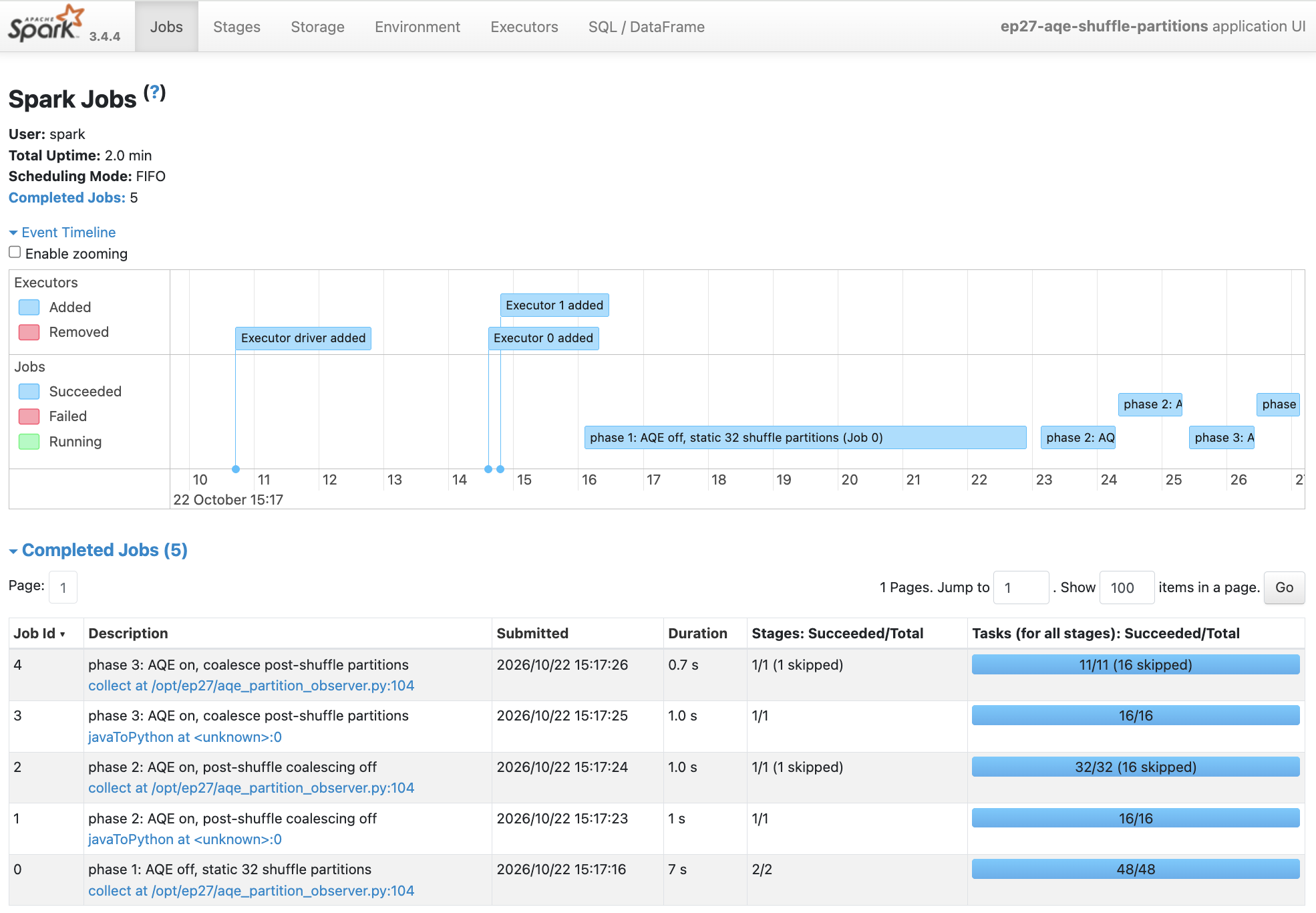Click the 48/48 task progress bar
The height and width of the screenshot is (913, 1316).
(x=1136, y=870)
